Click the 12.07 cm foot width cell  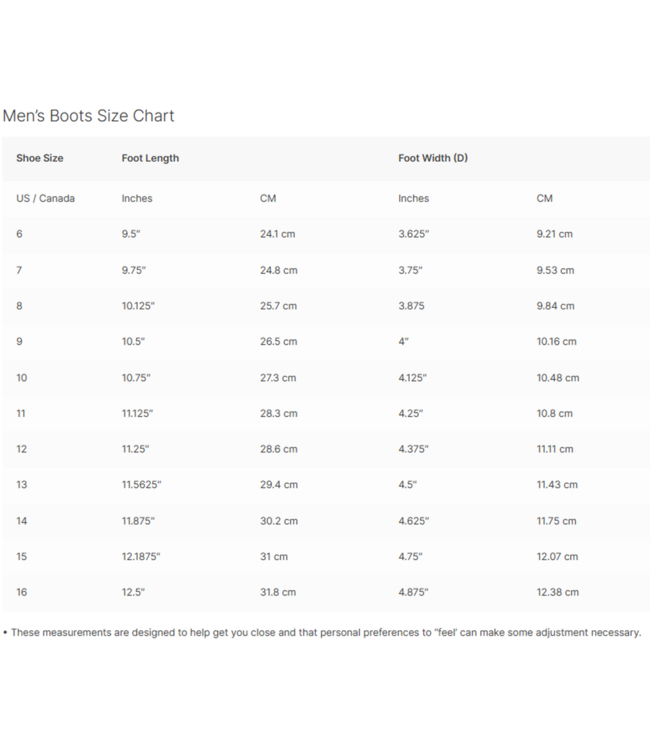tap(556, 556)
